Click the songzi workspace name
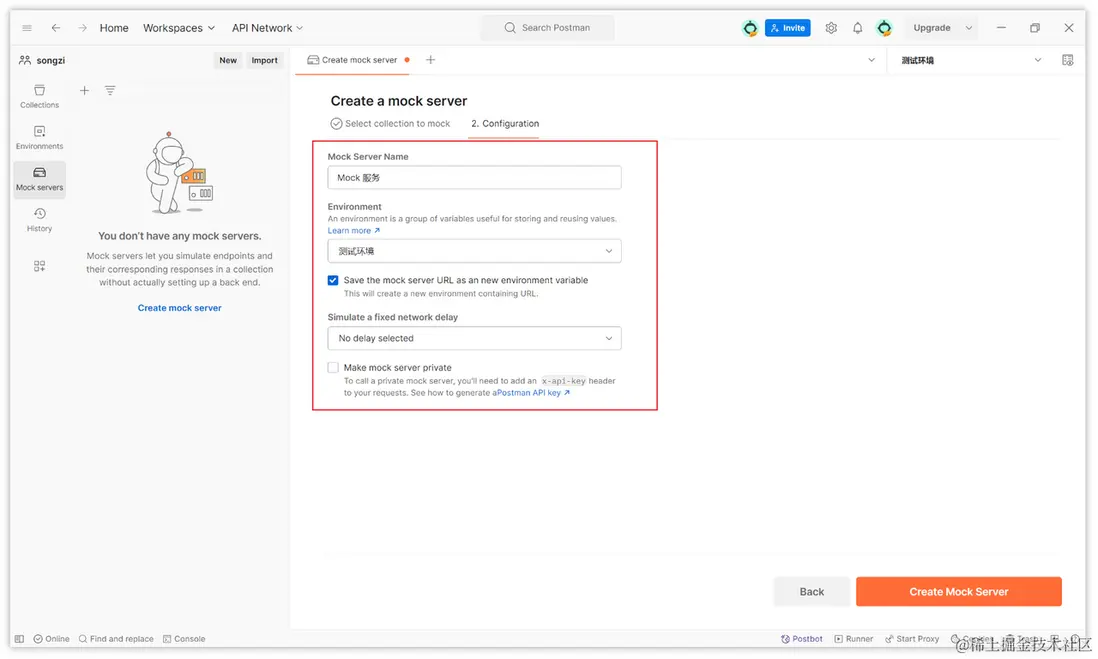Screen dimensions: 1098x659 pos(50,60)
